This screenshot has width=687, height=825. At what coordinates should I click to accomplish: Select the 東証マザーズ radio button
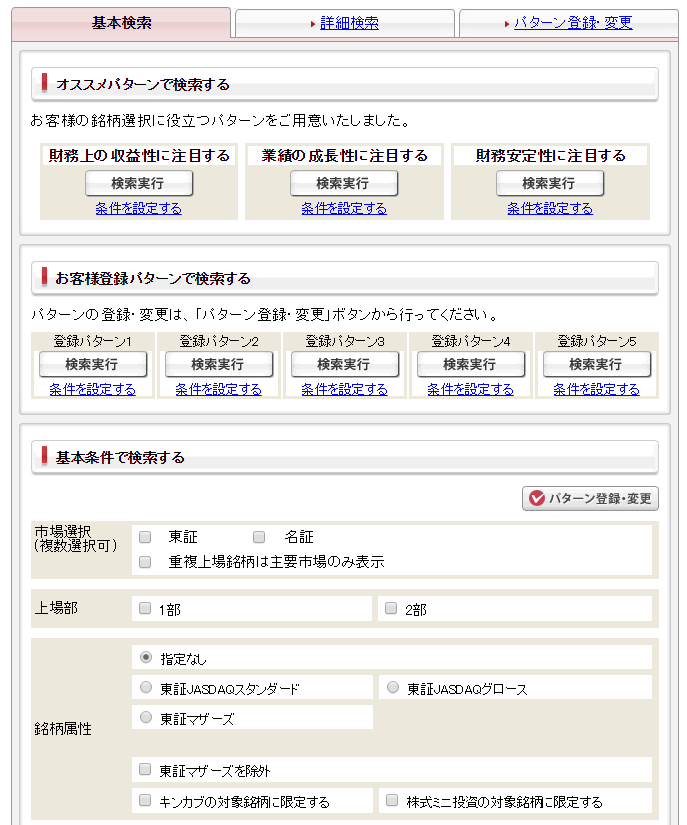click(x=146, y=717)
